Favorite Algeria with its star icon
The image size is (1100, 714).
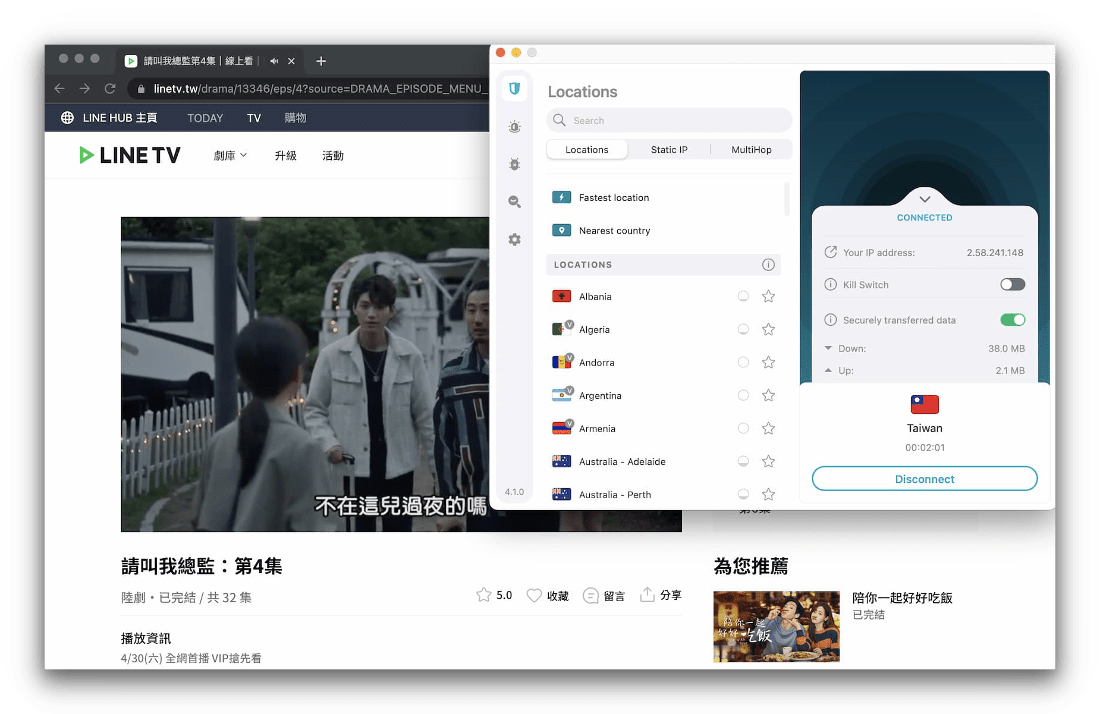pyautogui.click(x=768, y=329)
